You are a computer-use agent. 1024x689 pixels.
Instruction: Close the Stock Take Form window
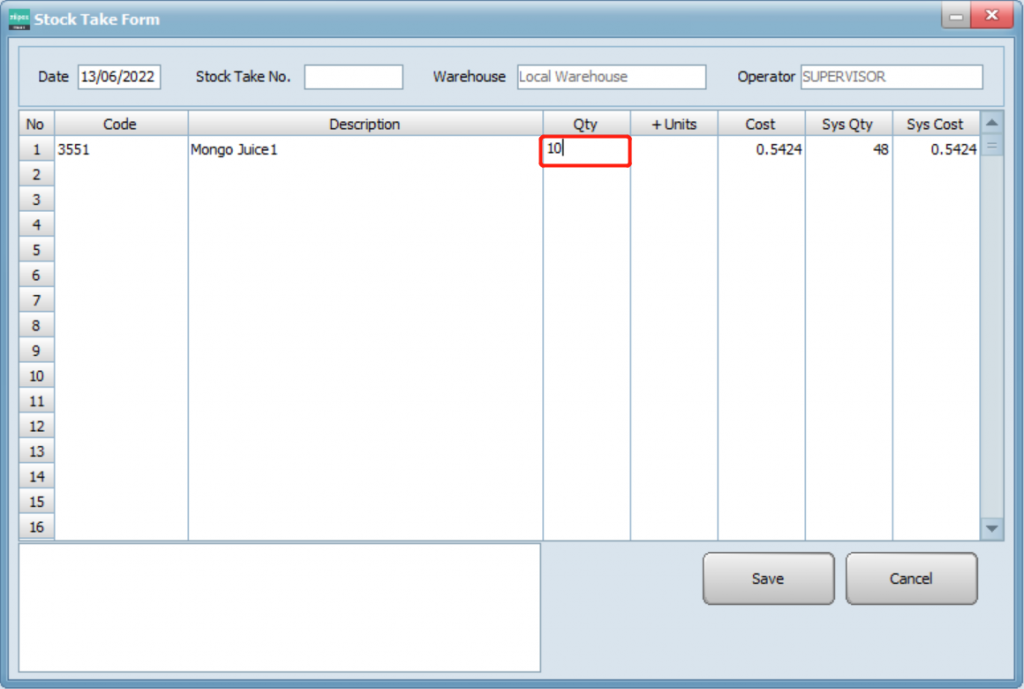(991, 17)
